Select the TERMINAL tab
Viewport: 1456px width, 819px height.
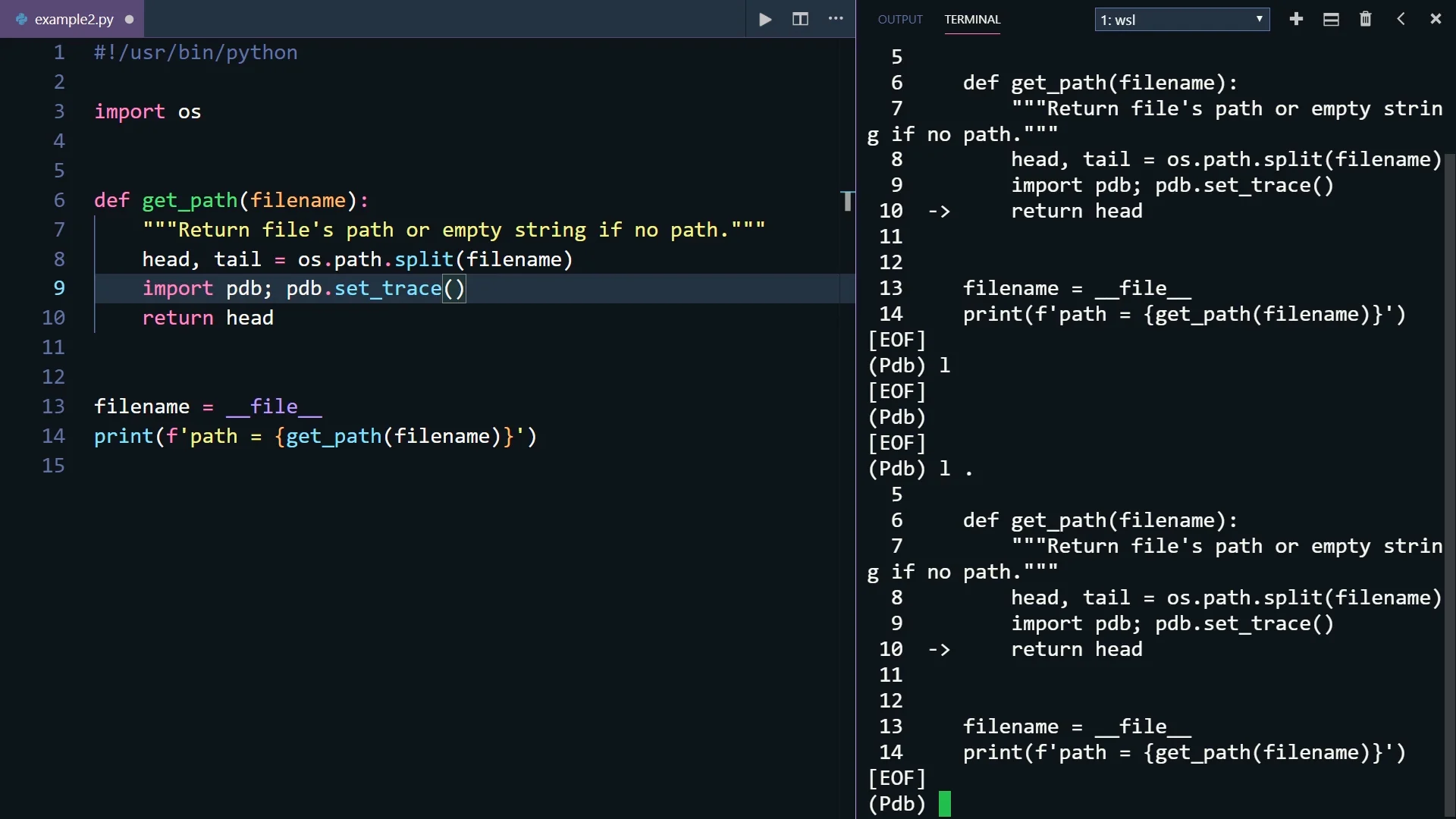972,20
